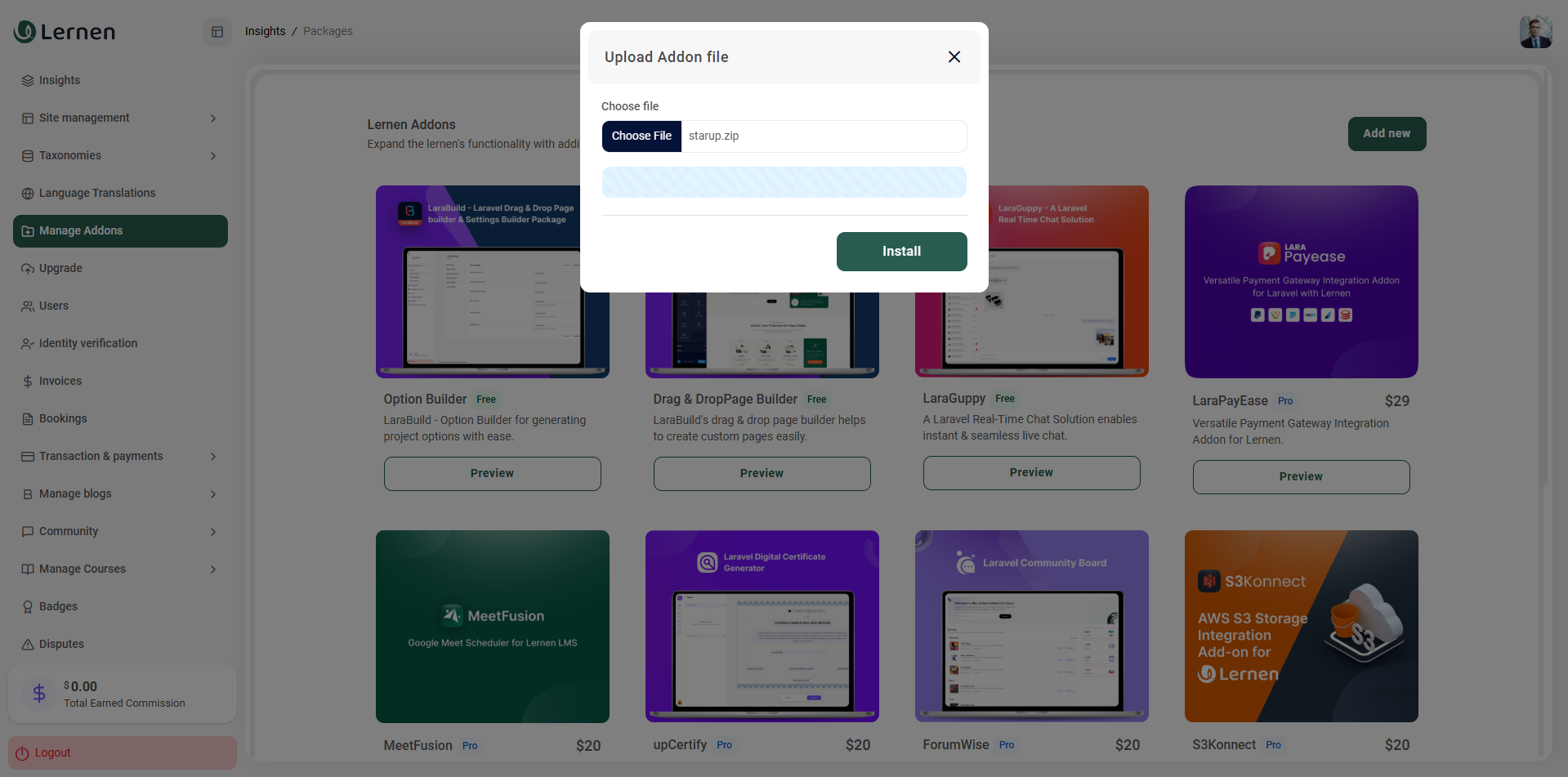Expand the Taxonomies submenu chevron
Image resolution: width=1568 pixels, height=777 pixels.
click(x=213, y=156)
